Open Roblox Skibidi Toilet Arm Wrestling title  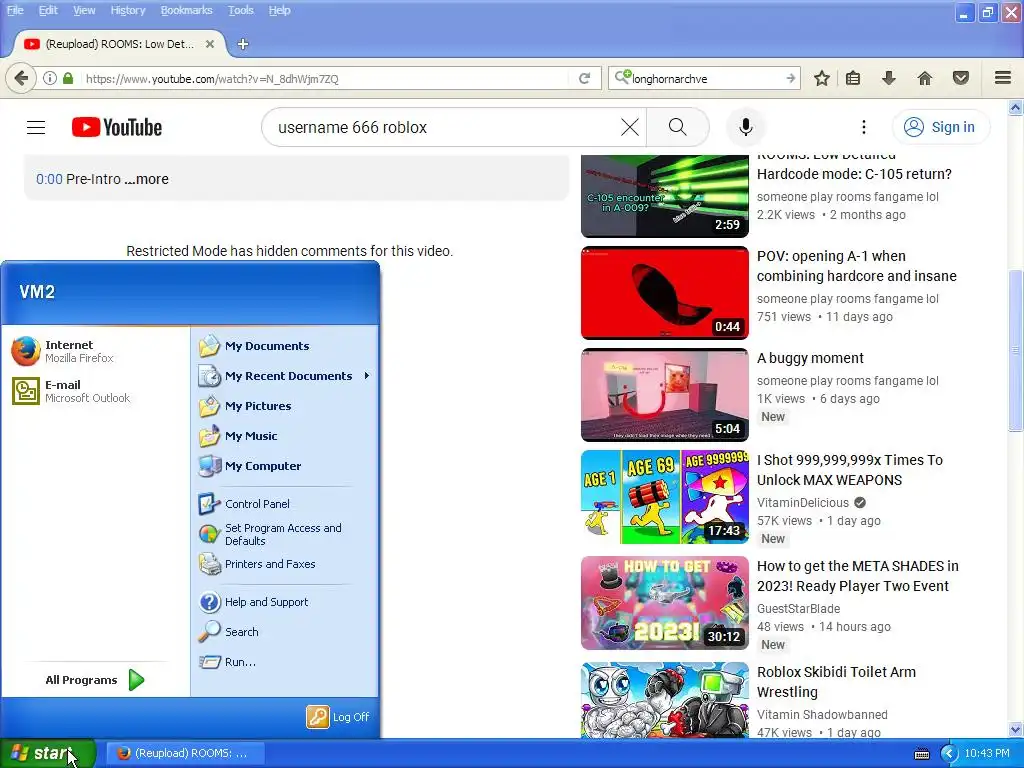click(x=836, y=682)
